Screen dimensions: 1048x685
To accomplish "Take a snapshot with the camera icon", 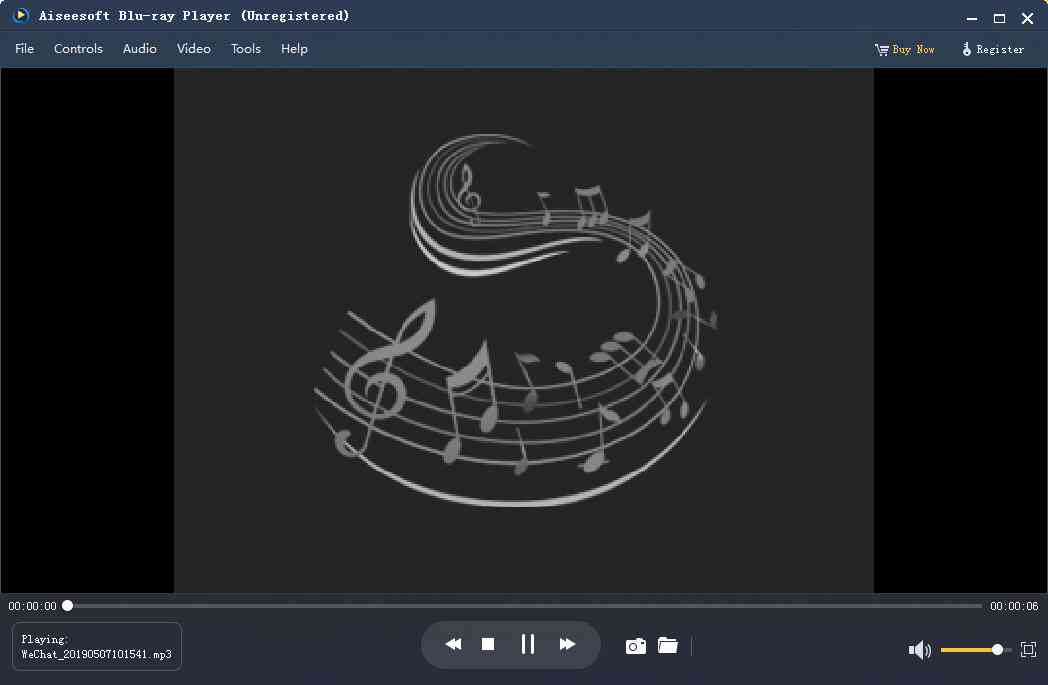I will tap(636, 646).
